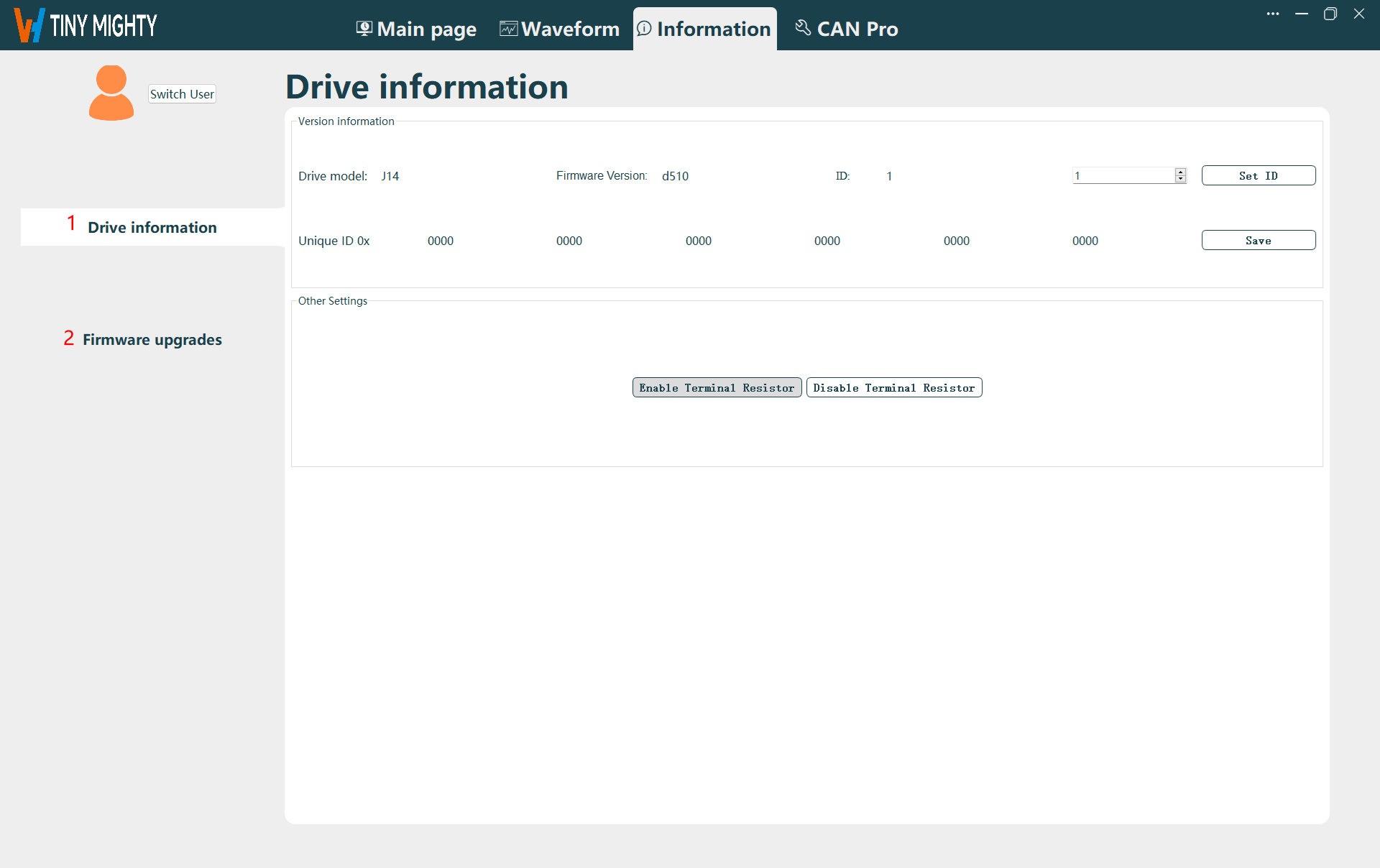The width and height of the screenshot is (1380, 868).
Task: Switch to the CAN Pro tab
Action: (x=857, y=29)
